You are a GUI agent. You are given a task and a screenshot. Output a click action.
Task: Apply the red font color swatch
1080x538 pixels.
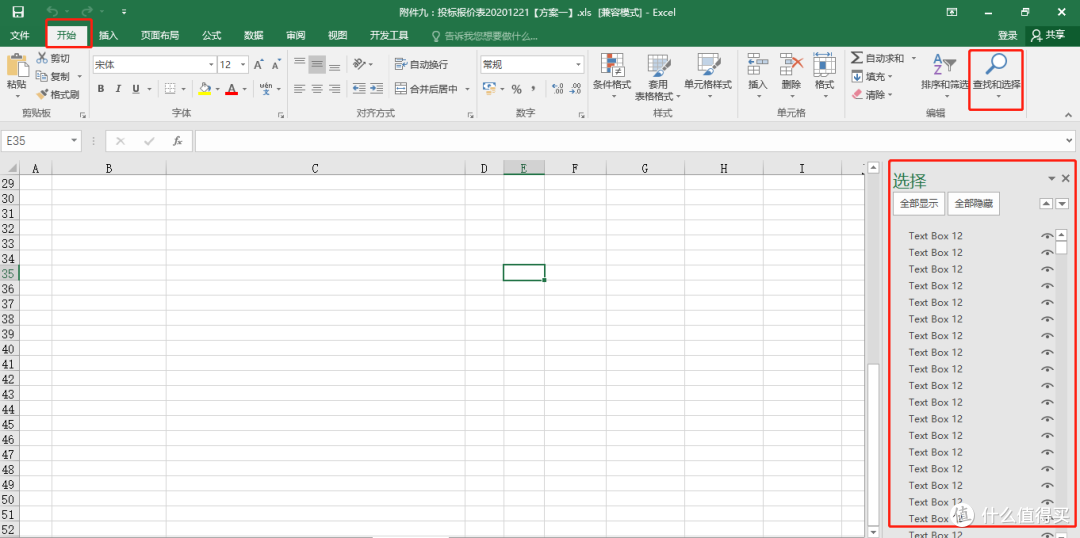232,90
